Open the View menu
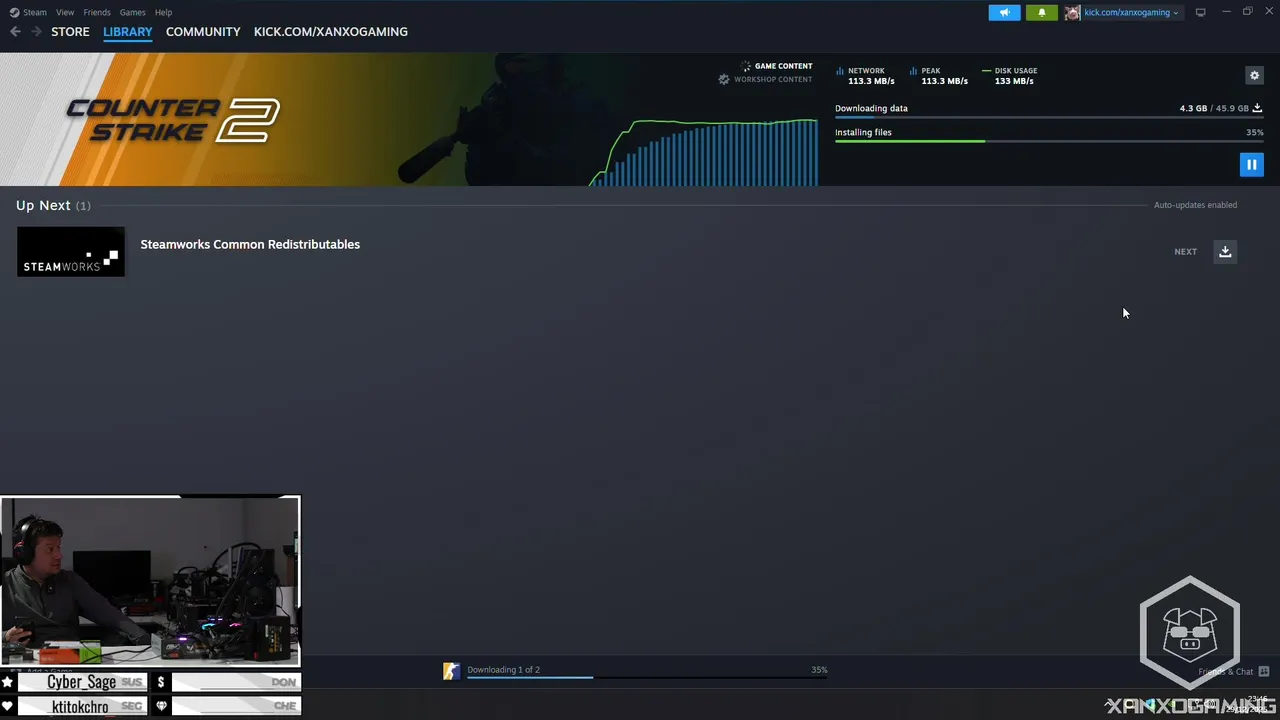The width and height of the screenshot is (1280, 720). 65,12
